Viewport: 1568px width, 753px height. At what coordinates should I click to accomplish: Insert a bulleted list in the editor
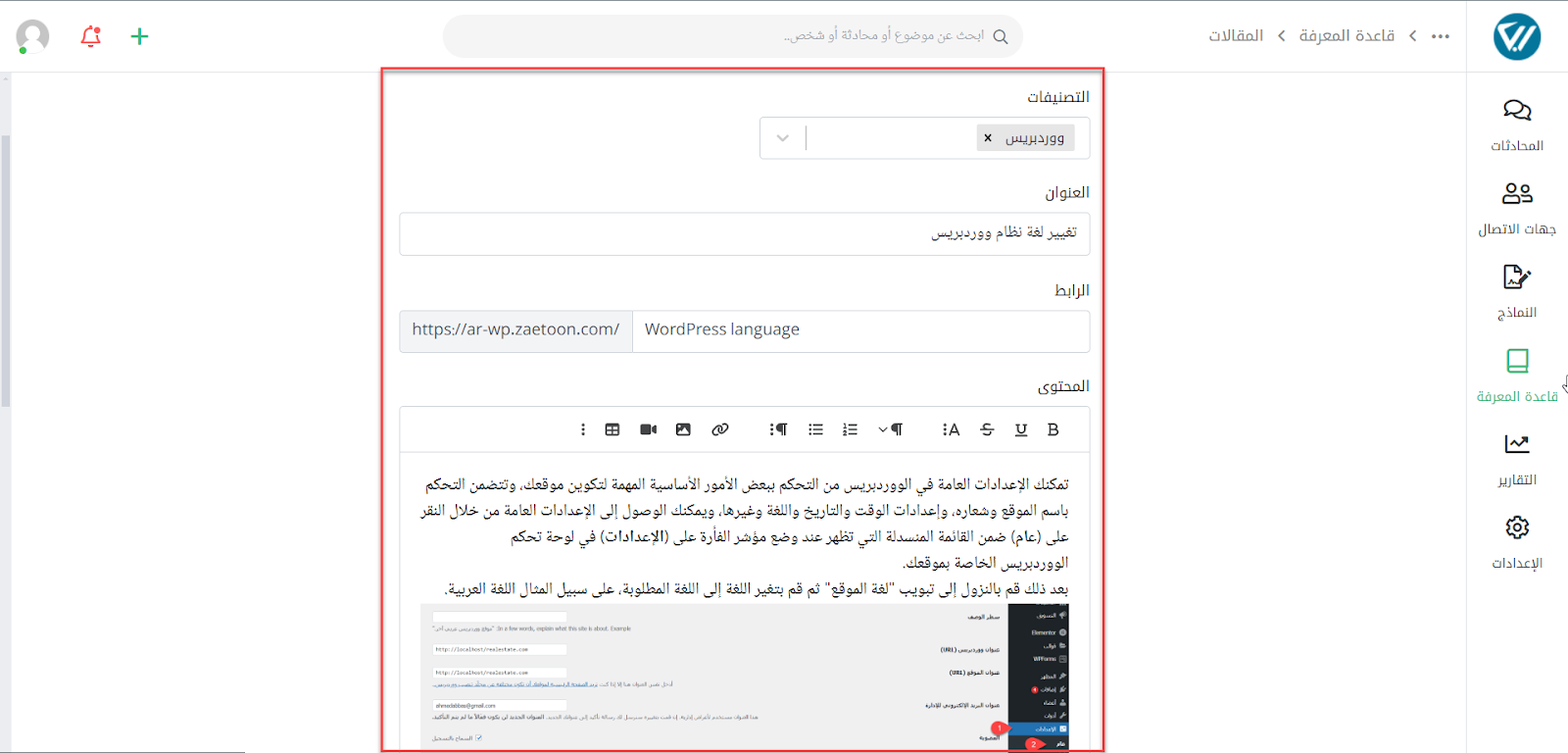coord(815,429)
